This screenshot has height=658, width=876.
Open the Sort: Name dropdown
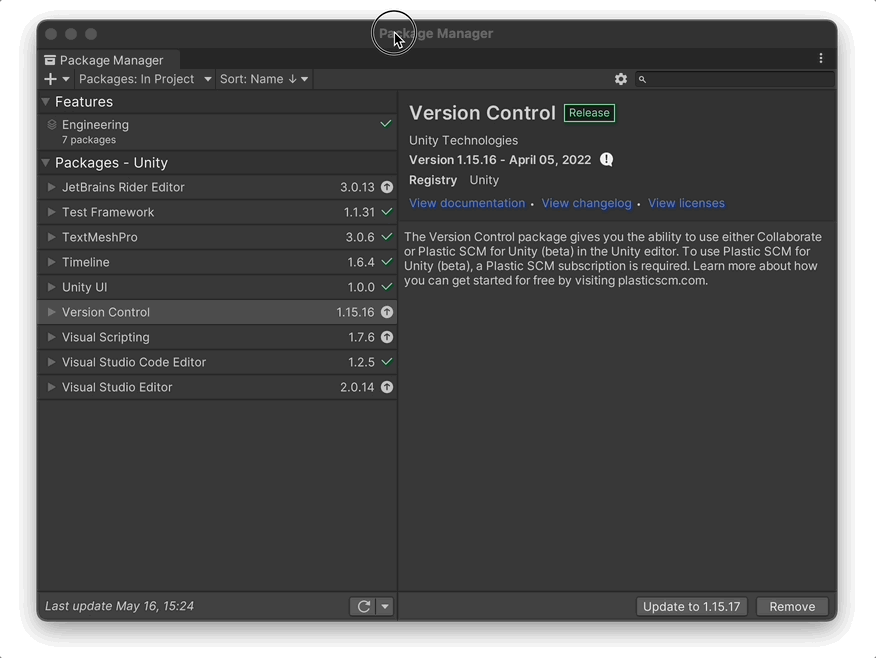pyautogui.click(x=264, y=79)
